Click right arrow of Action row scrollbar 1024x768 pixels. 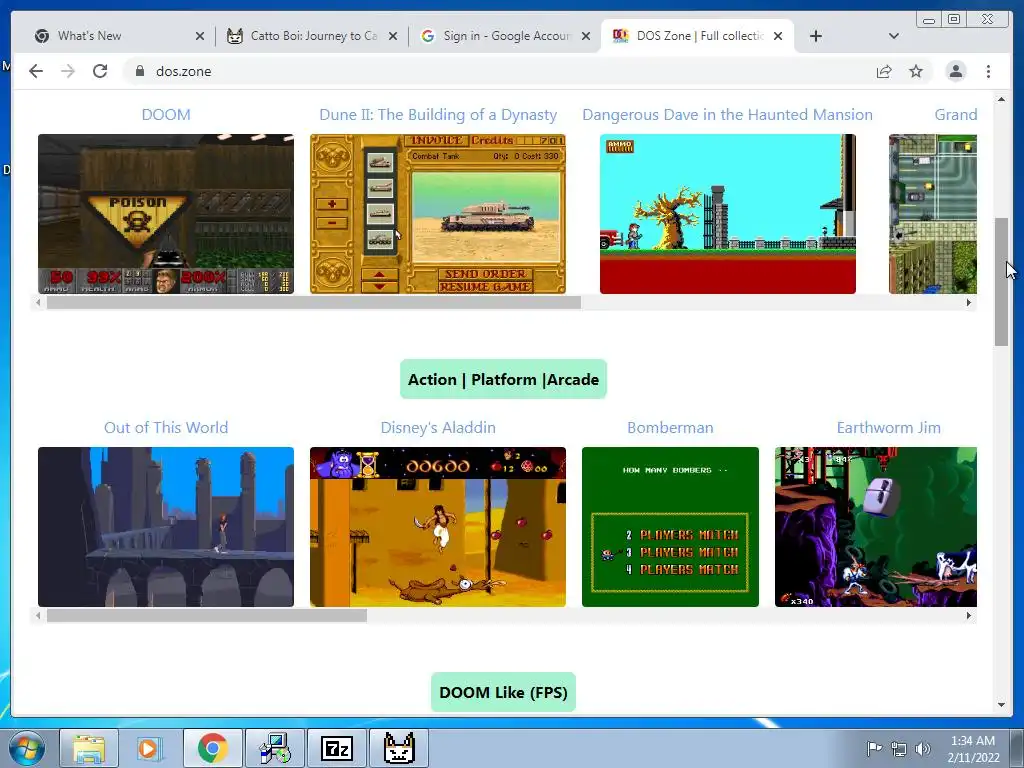tap(968, 615)
